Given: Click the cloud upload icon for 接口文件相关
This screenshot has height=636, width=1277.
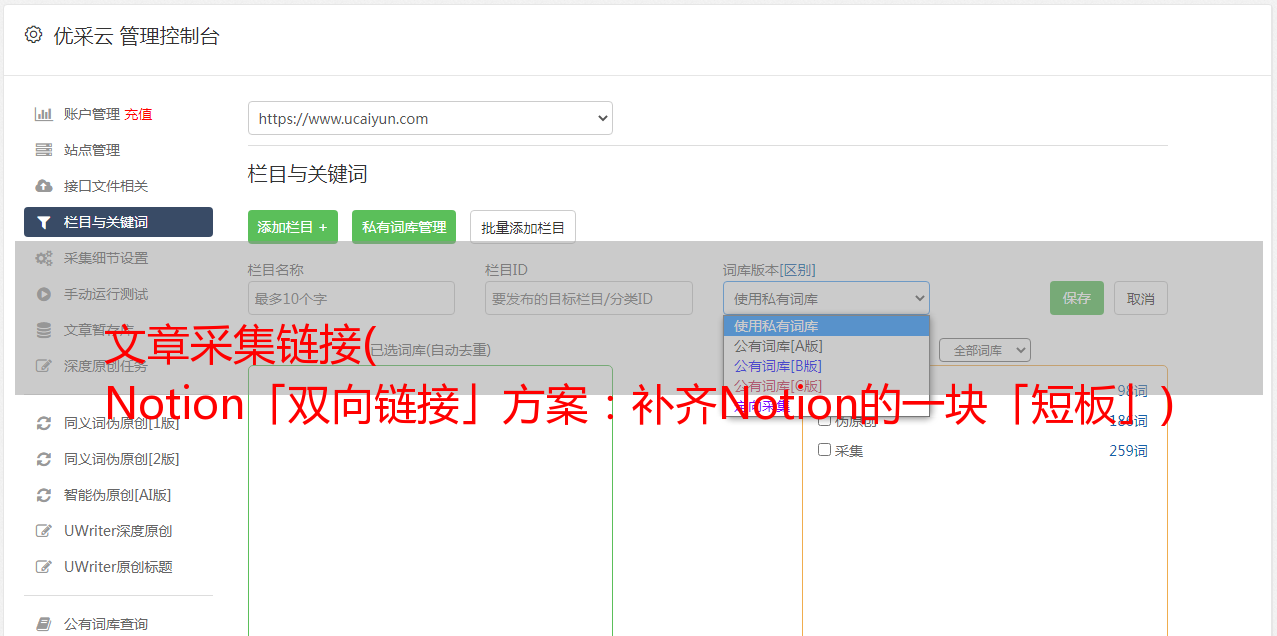Looking at the screenshot, I should pos(43,186).
